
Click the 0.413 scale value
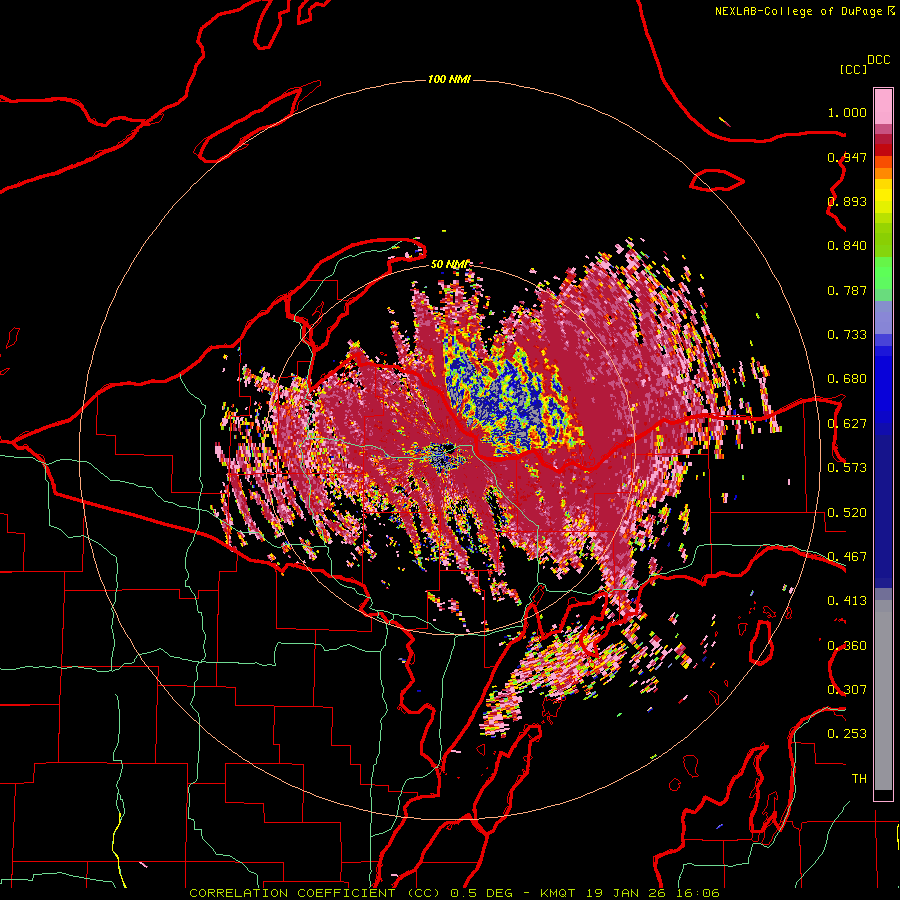[847, 601]
